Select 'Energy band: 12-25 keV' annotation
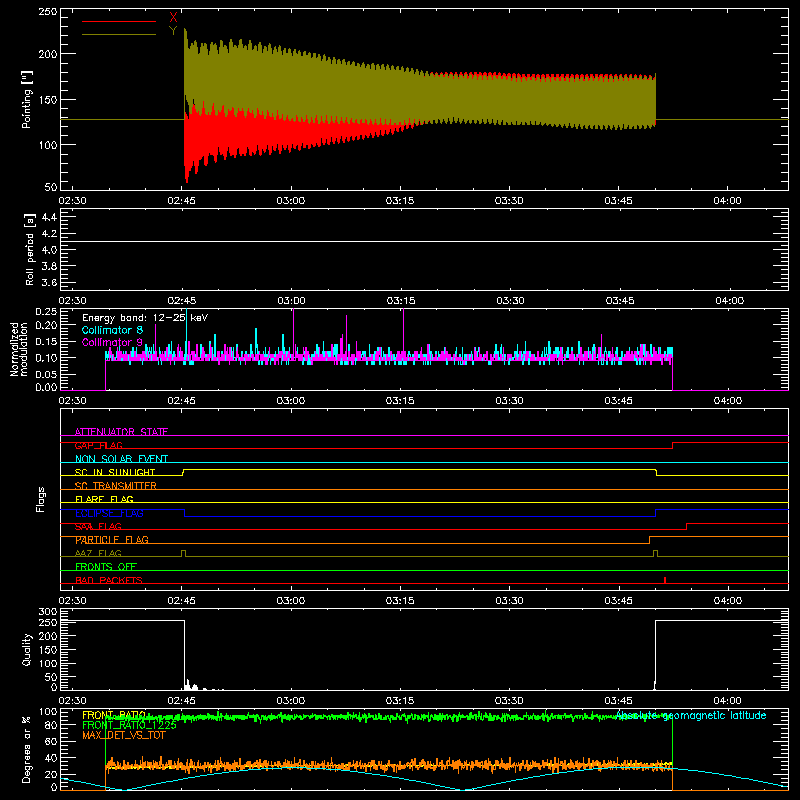 [x=145, y=318]
